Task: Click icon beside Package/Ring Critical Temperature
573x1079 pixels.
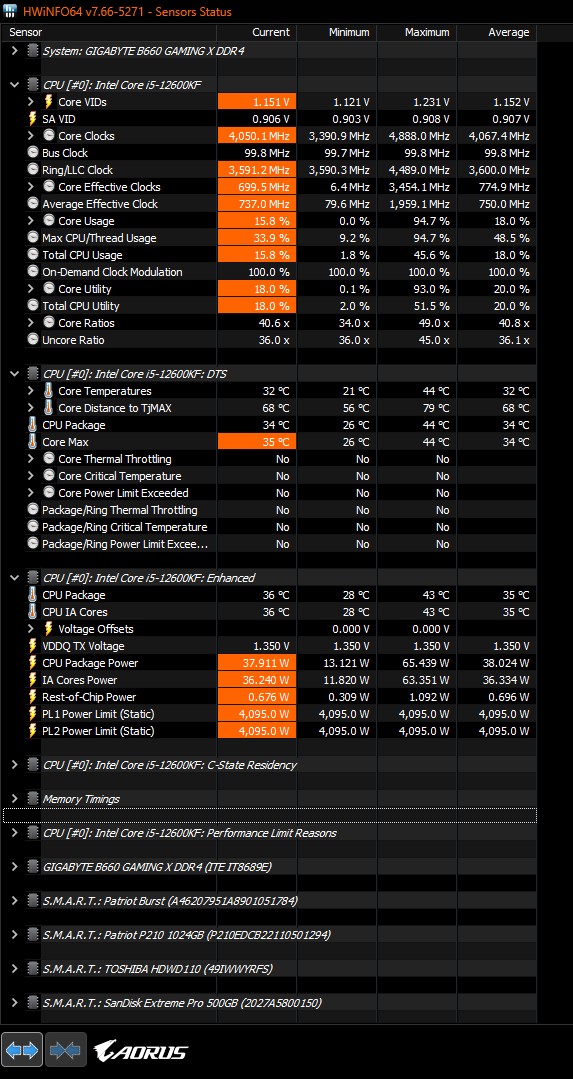Action: point(32,526)
